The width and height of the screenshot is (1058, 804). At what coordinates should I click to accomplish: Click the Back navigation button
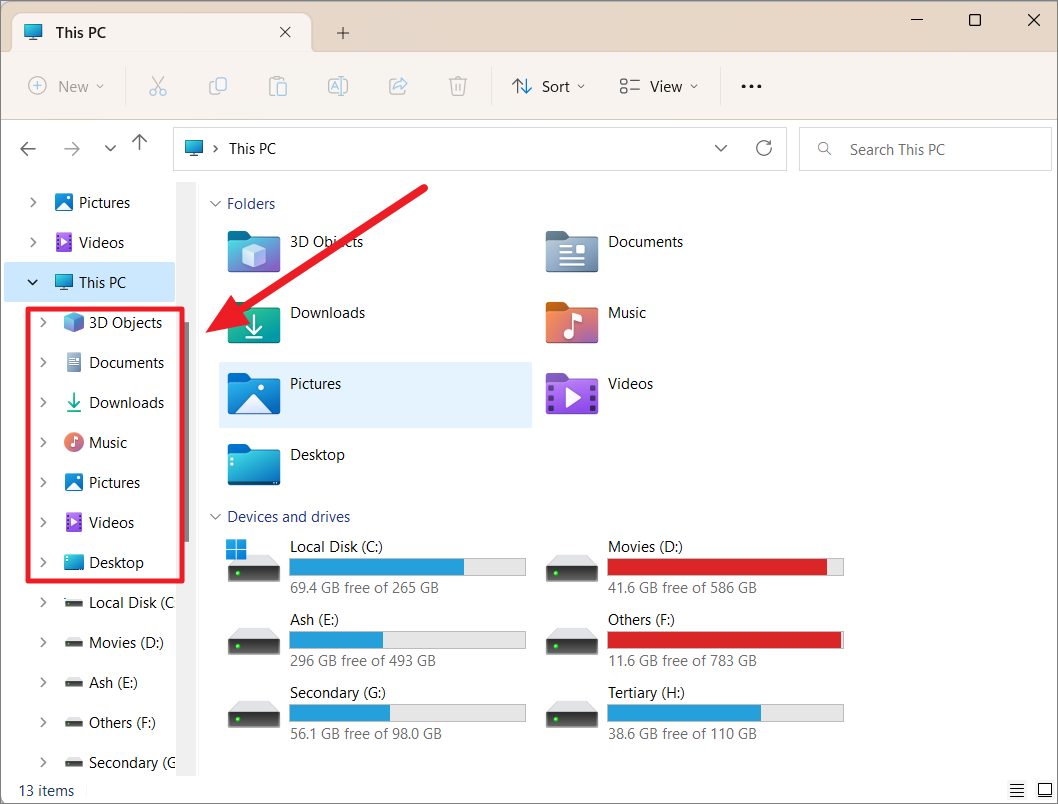click(28, 148)
